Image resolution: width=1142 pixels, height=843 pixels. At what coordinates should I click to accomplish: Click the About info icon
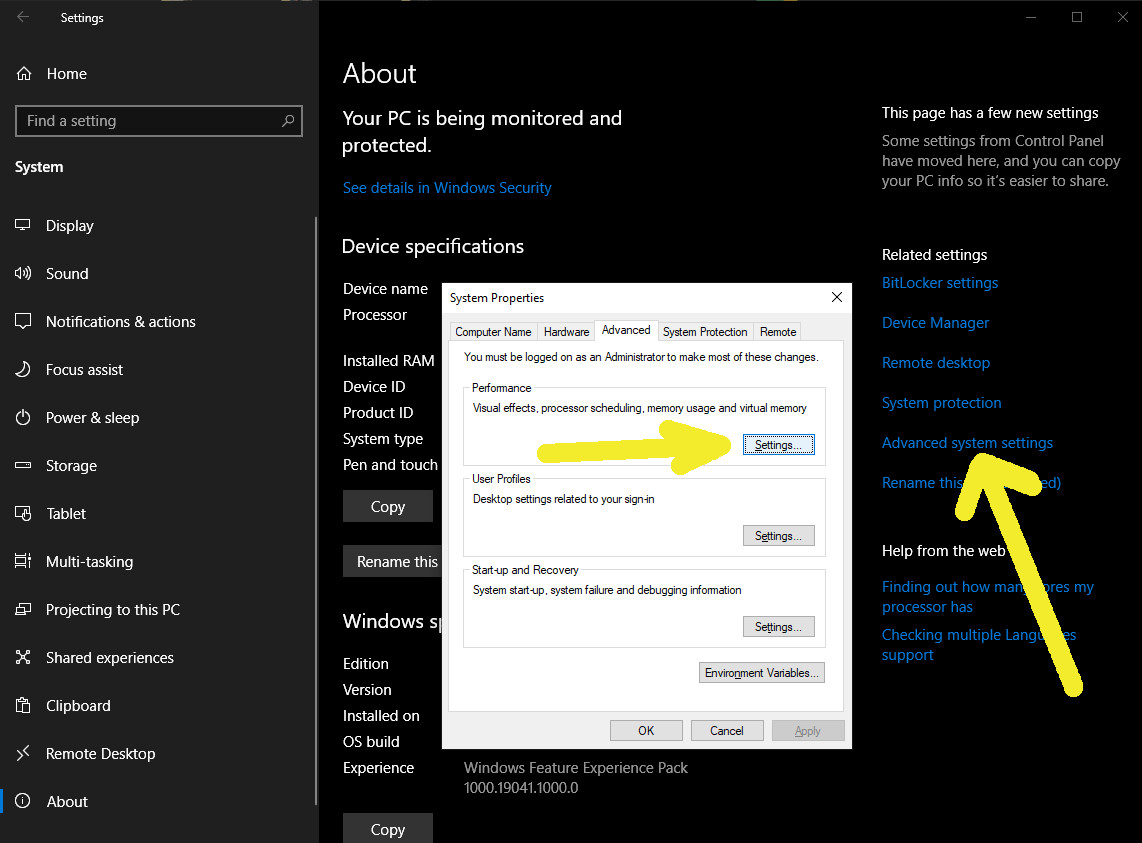(x=23, y=801)
